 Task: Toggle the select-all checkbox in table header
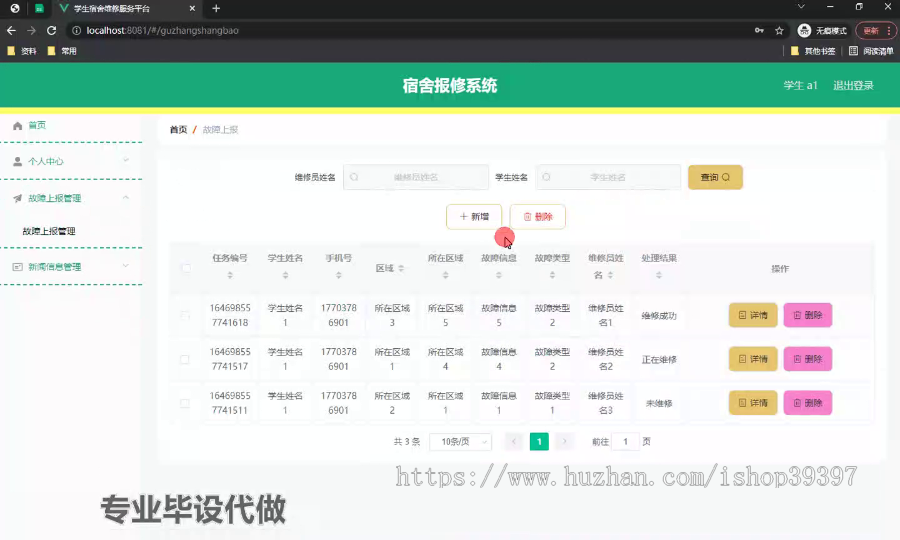coord(186,268)
